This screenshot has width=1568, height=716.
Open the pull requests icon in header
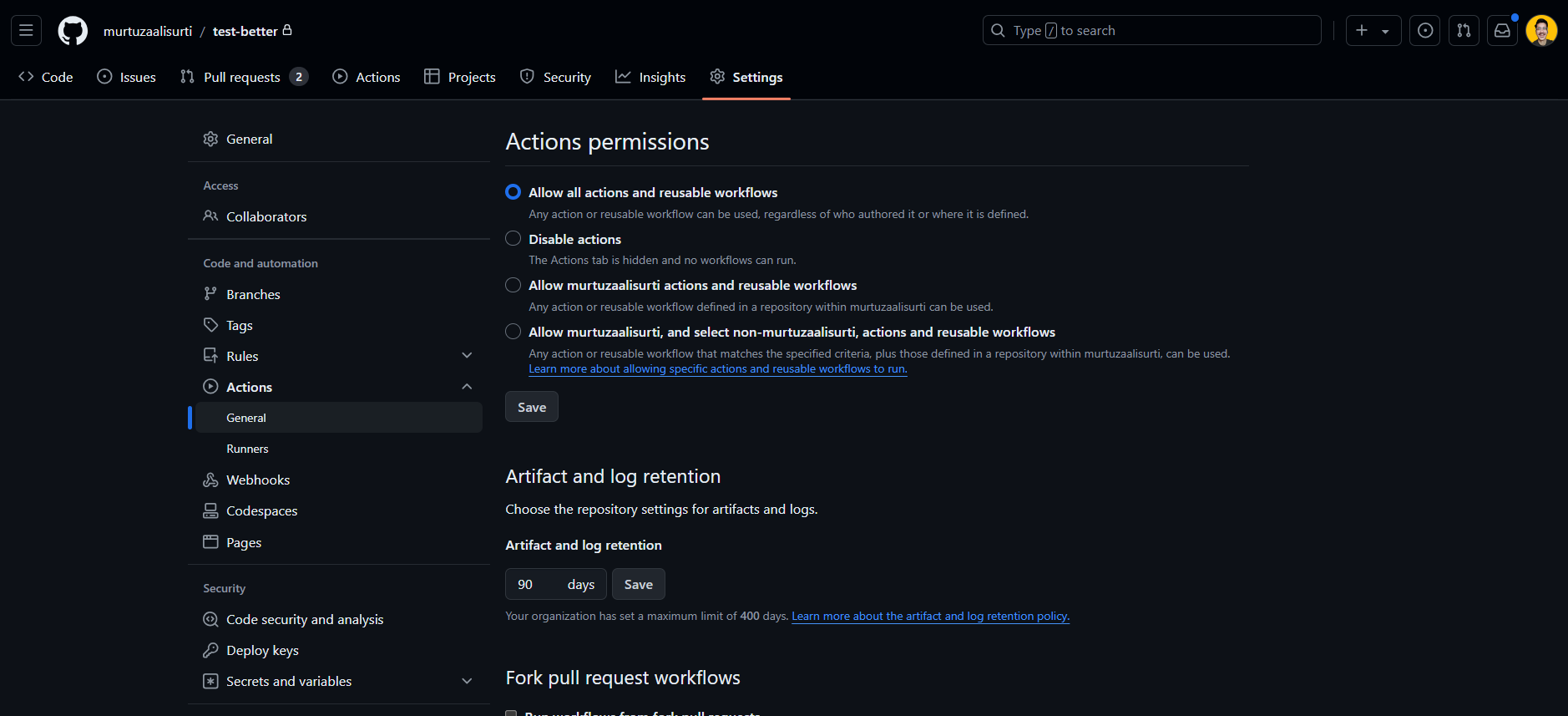(1464, 31)
